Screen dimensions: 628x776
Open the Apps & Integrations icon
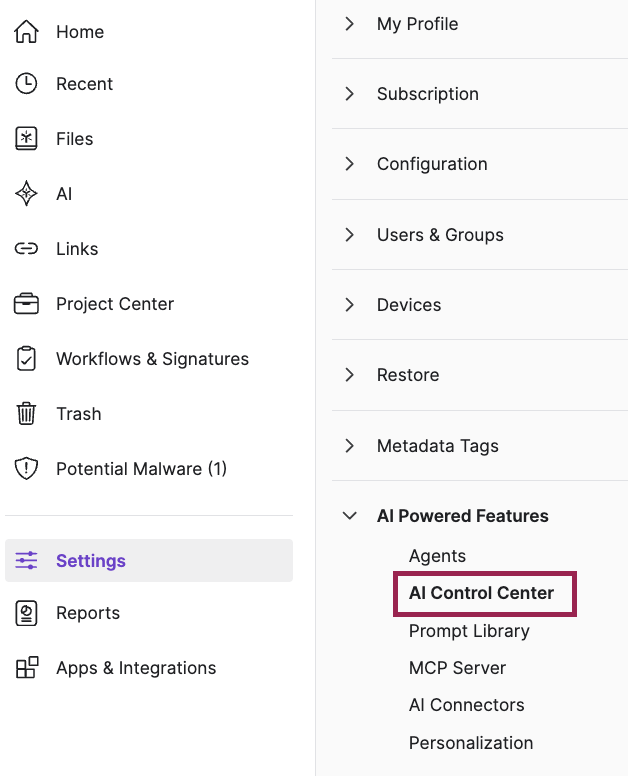coord(27,668)
